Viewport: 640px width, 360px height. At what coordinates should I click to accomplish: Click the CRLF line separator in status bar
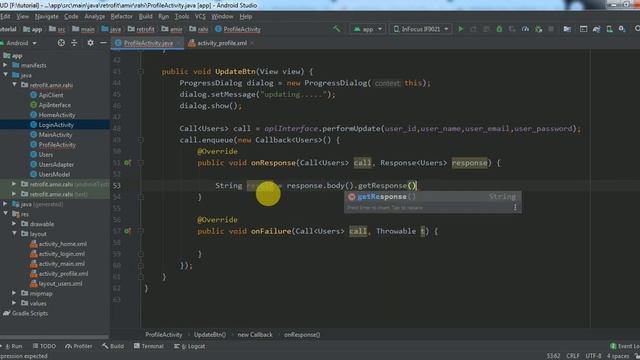pos(573,356)
